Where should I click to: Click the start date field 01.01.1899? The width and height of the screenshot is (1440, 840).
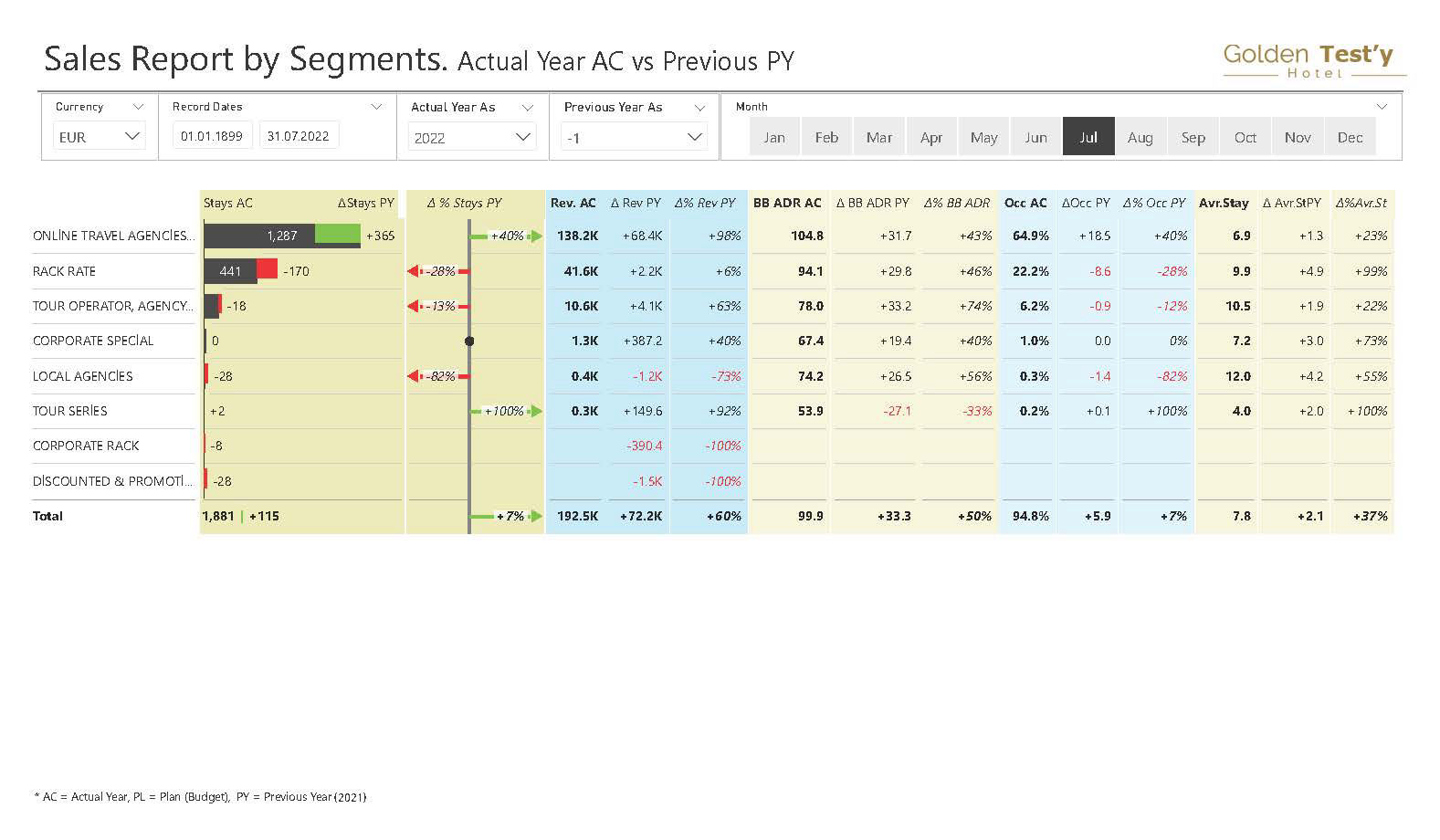click(212, 136)
